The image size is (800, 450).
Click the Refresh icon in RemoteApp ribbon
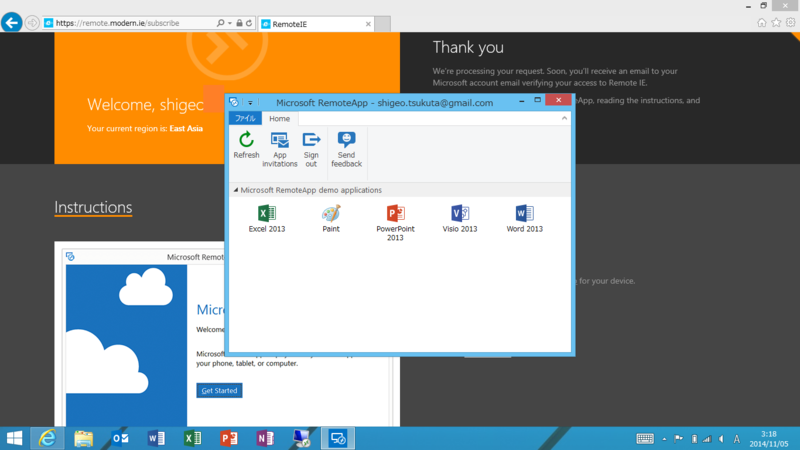point(246,145)
